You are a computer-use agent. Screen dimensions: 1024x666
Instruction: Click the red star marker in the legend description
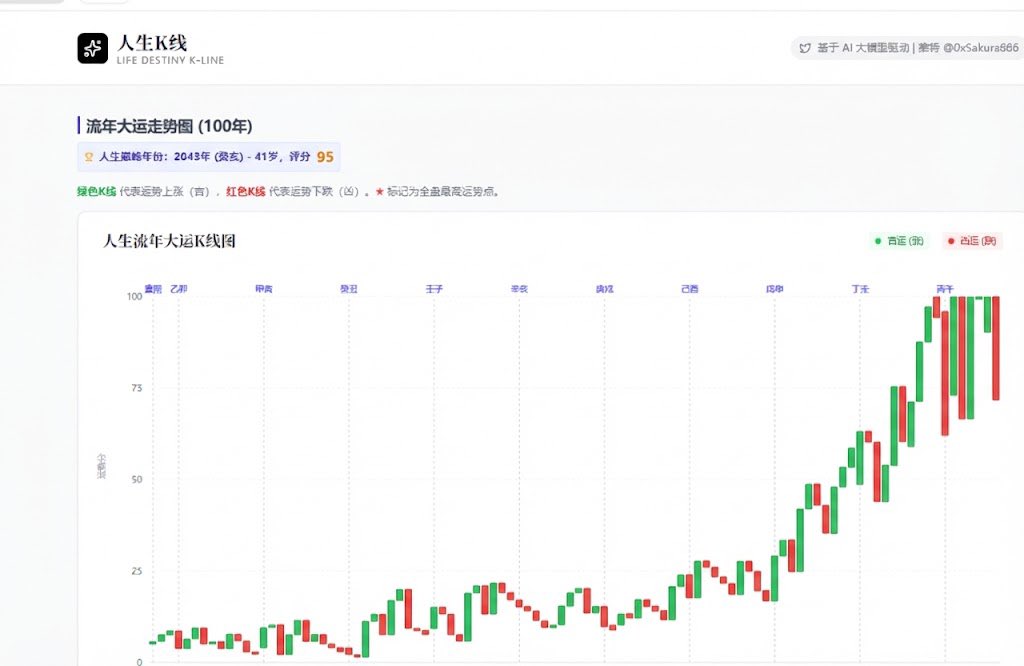[379, 191]
